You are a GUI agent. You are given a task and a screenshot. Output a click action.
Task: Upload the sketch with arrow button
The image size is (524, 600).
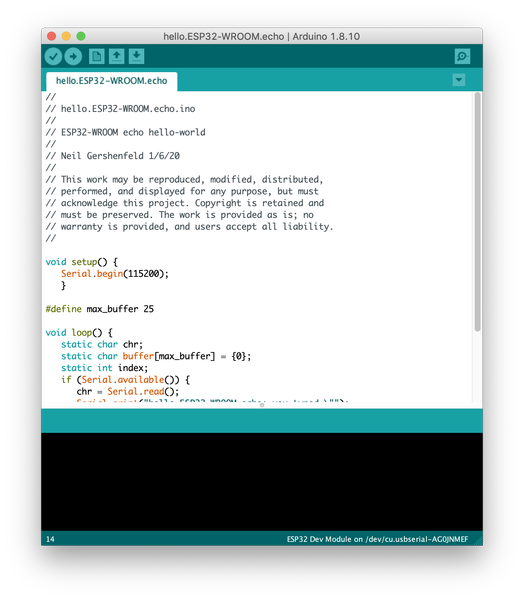click(73, 57)
